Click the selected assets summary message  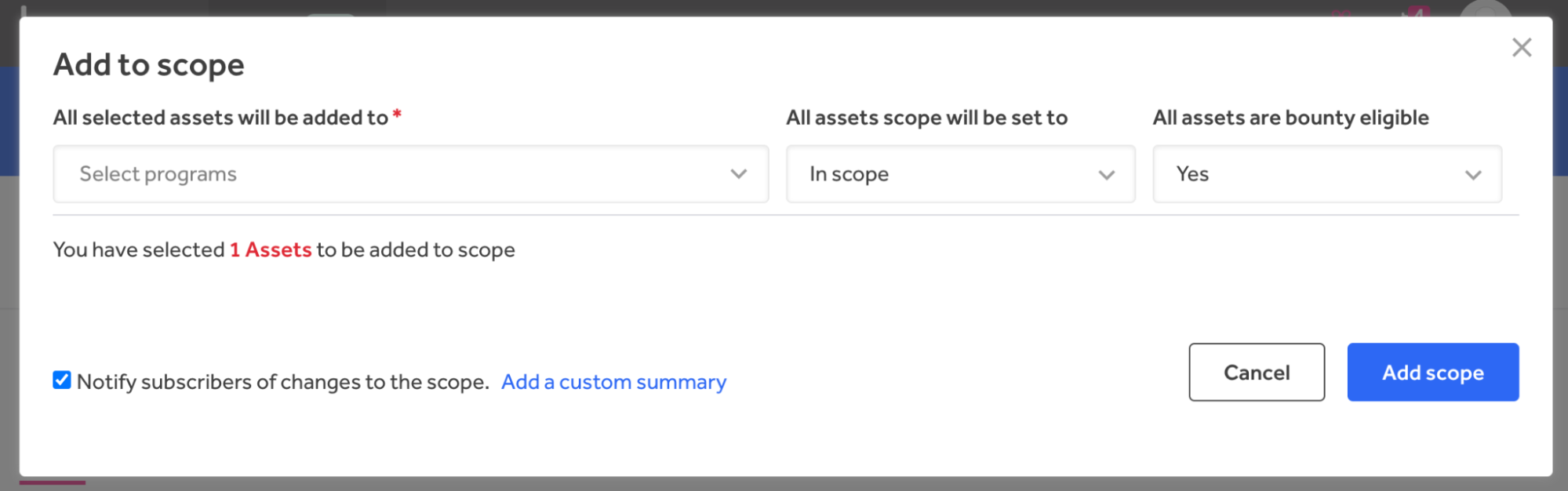pos(283,249)
